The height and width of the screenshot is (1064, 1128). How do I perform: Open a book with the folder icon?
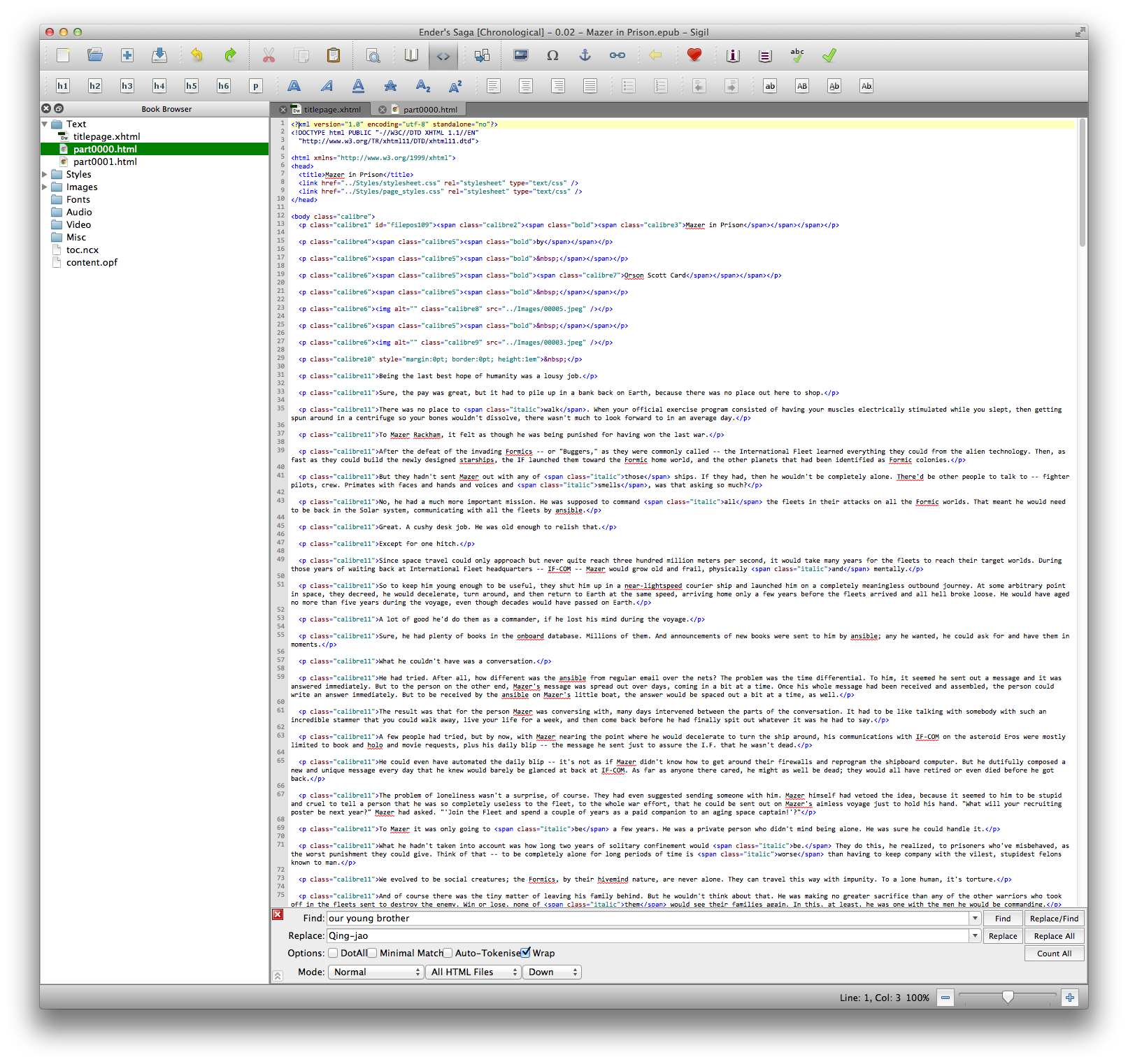(x=95, y=55)
